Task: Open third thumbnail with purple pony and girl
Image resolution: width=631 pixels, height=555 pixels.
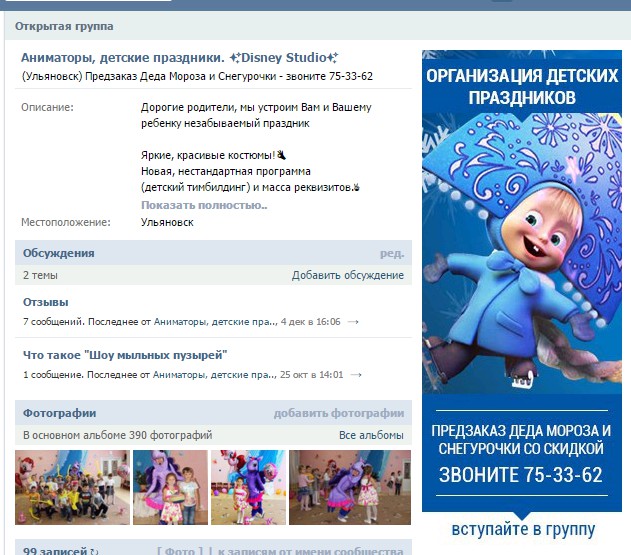Action: (249, 487)
